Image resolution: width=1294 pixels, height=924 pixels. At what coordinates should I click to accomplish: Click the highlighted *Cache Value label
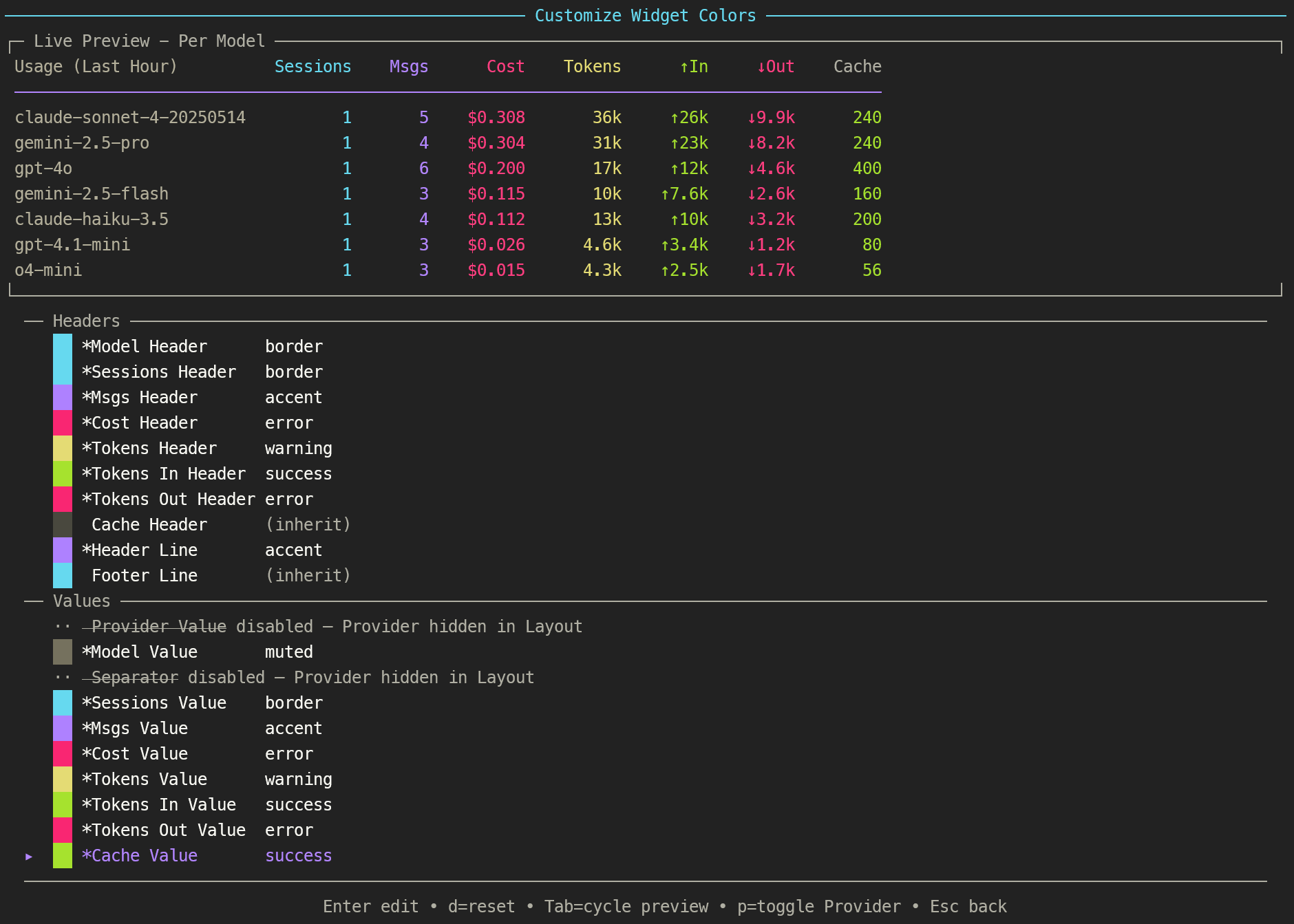[x=140, y=856]
